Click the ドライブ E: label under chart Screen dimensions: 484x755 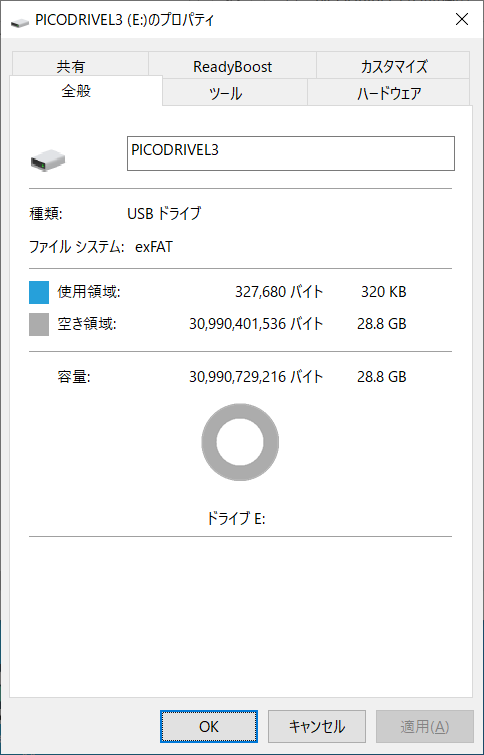236,519
